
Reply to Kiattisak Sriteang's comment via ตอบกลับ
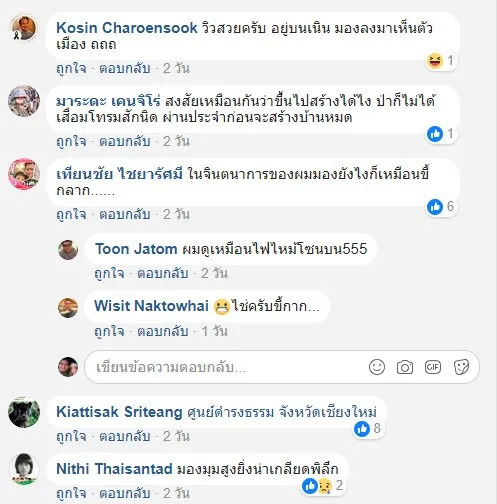click(x=125, y=436)
